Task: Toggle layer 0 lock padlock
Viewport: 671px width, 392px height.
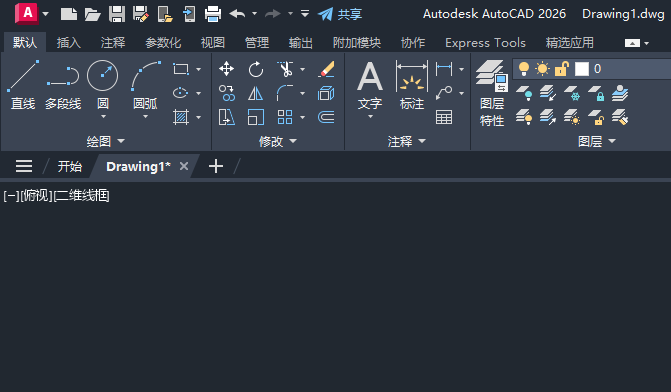Action: (x=561, y=69)
